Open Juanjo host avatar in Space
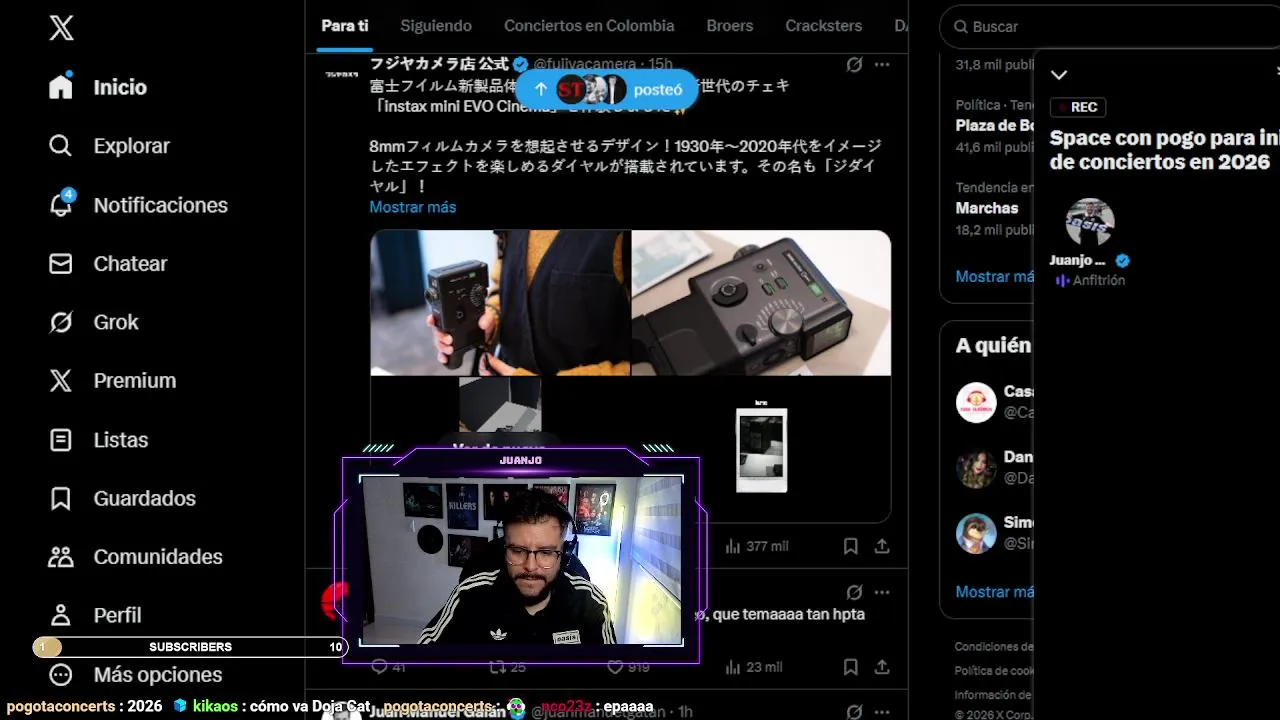This screenshot has width=1280, height=720. point(1089,222)
